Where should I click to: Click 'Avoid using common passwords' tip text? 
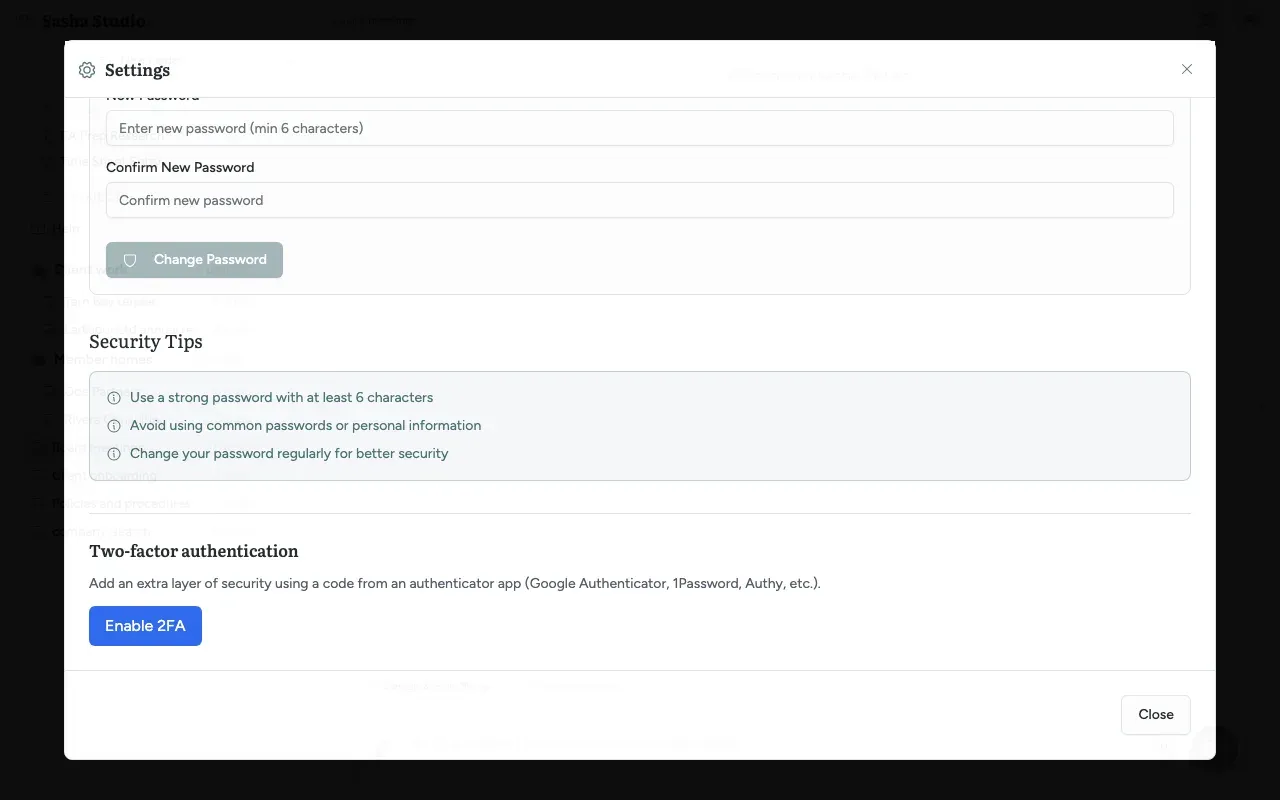pyautogui.click(x=306, y=425)
